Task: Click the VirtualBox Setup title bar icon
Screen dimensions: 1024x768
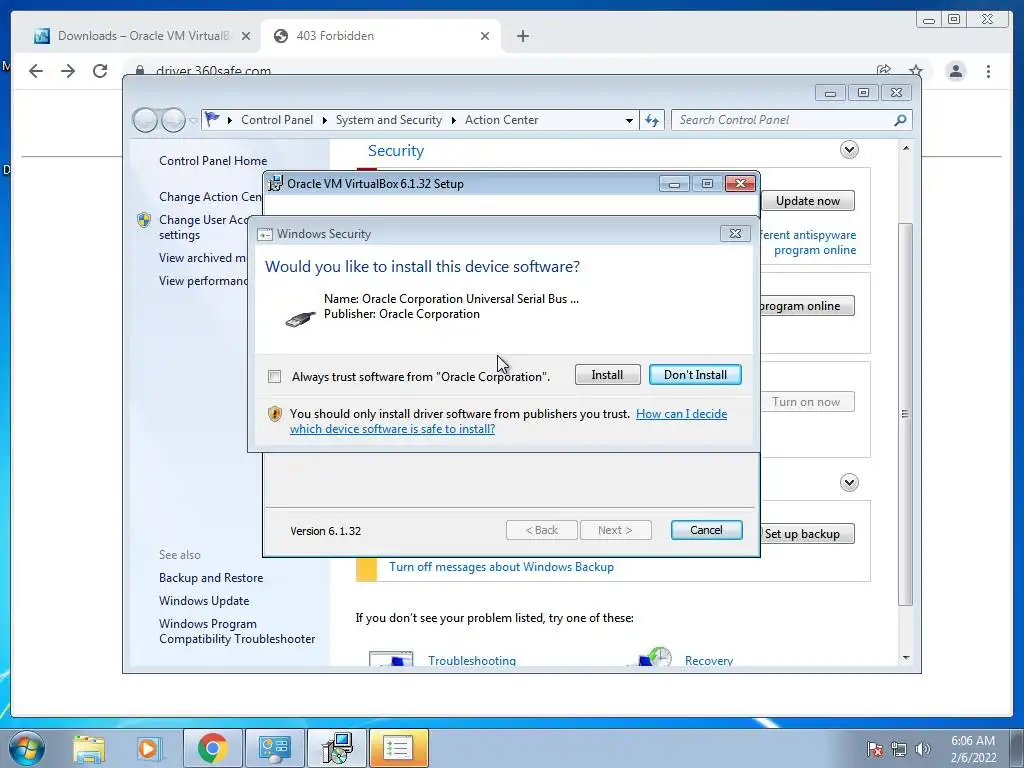Action: pos(276,184)
